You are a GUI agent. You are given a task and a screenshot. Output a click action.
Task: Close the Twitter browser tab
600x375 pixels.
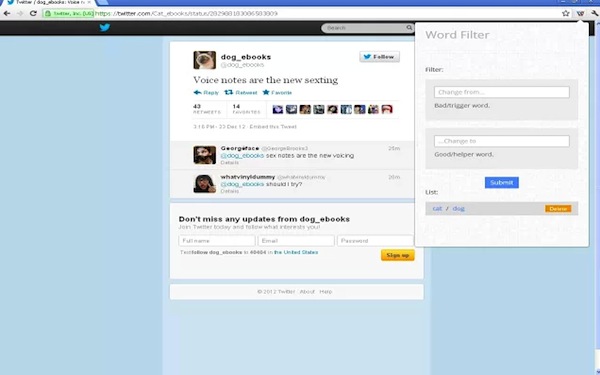pyautogui.click(x=89, y=2)
